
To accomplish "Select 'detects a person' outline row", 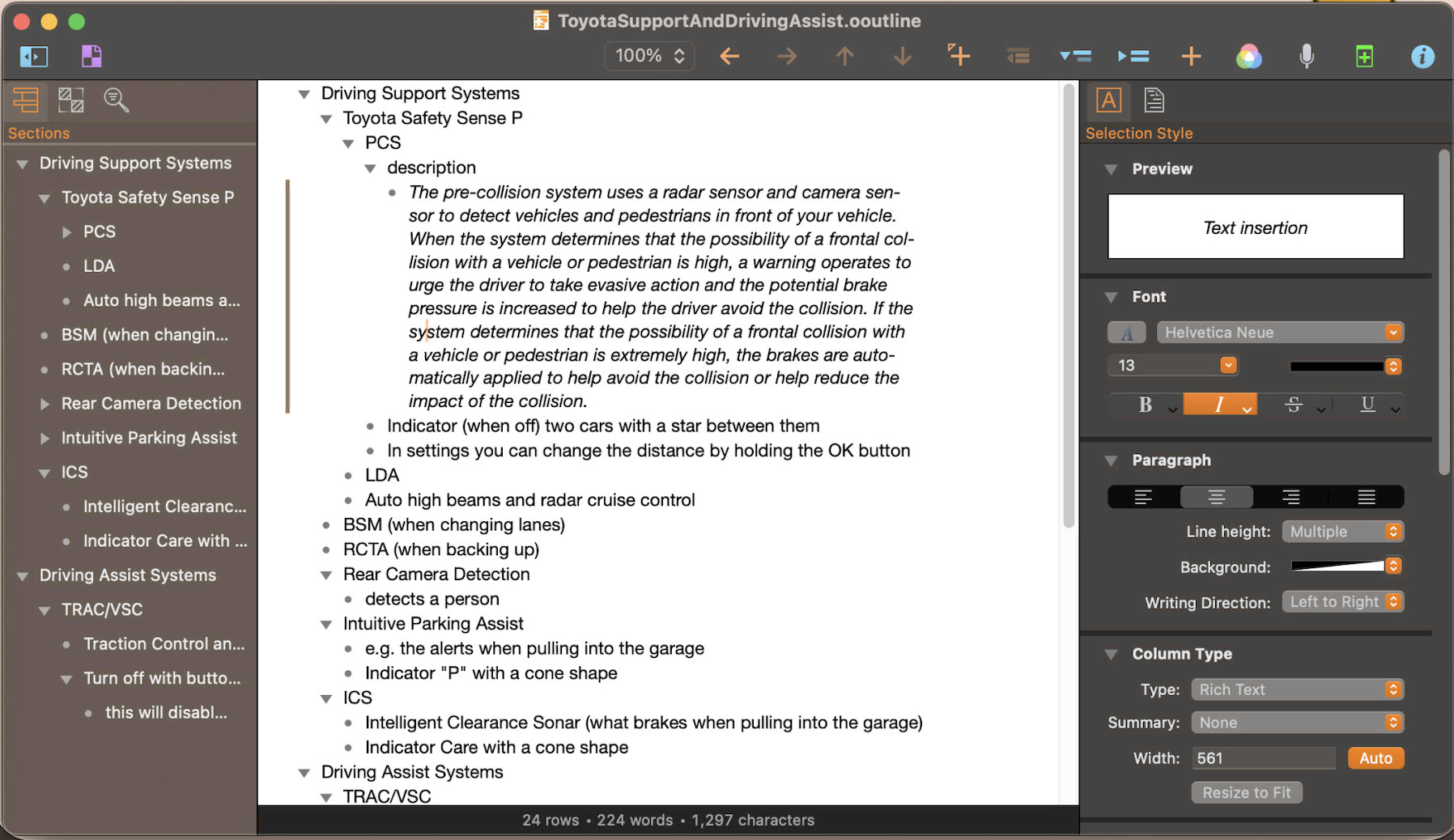I will click(432, 599).
